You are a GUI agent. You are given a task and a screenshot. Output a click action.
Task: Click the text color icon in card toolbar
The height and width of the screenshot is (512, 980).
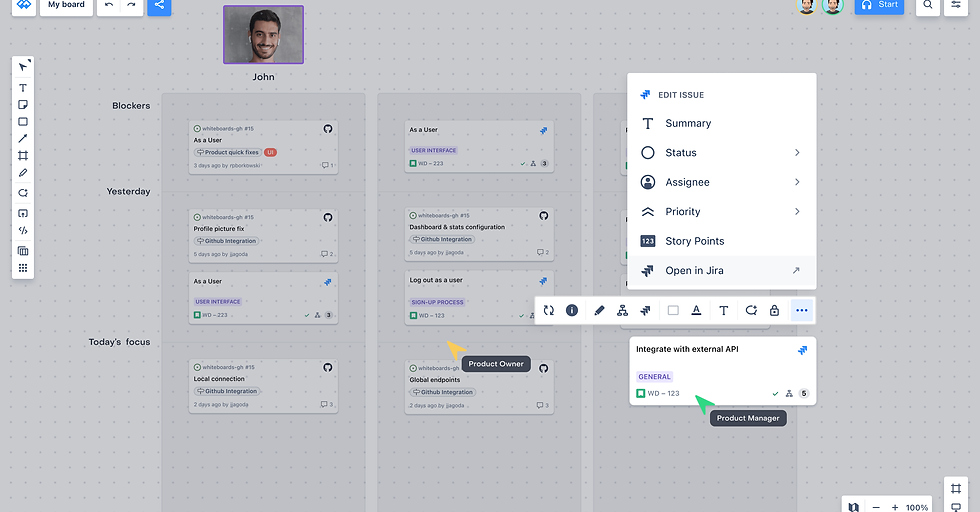[696, 310]
